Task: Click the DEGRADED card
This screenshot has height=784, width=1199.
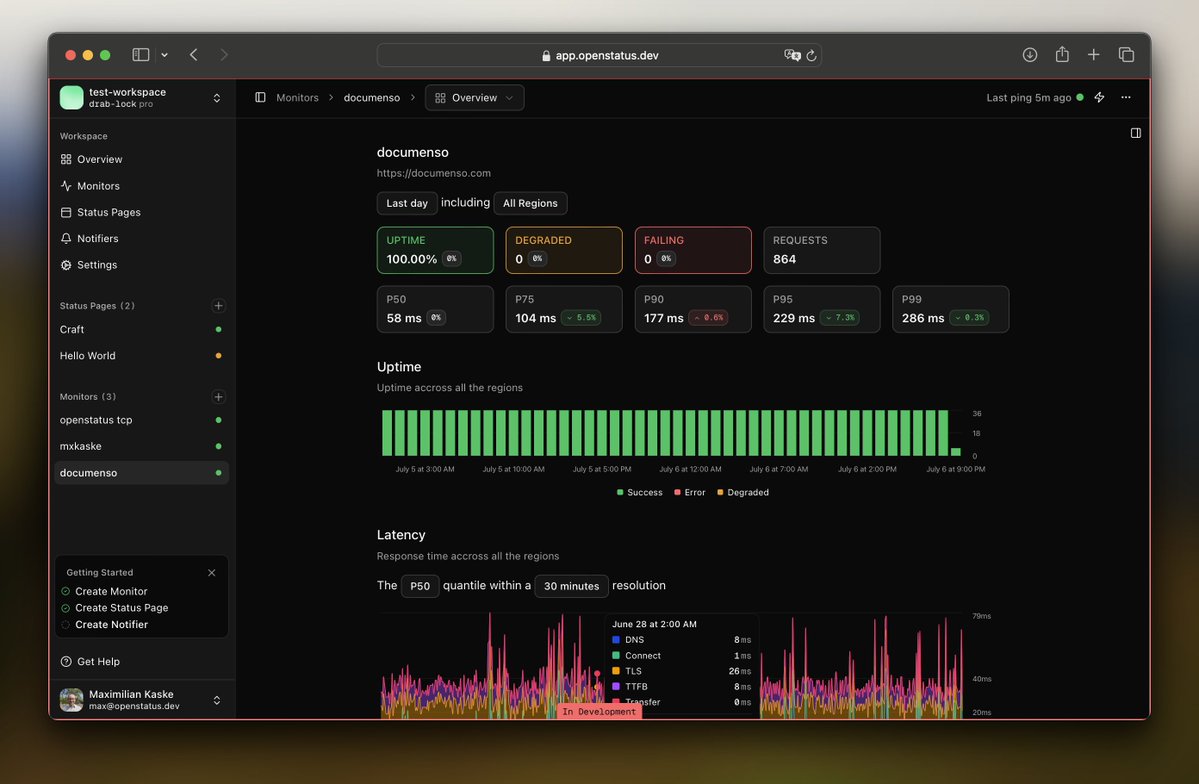Action: coord(564,250)
